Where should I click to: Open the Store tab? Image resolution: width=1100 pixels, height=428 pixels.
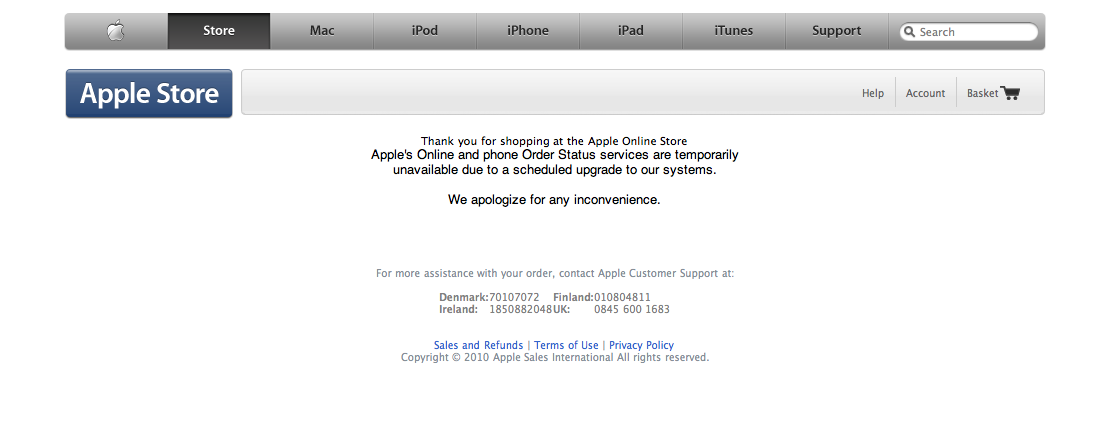coord(219,31)
